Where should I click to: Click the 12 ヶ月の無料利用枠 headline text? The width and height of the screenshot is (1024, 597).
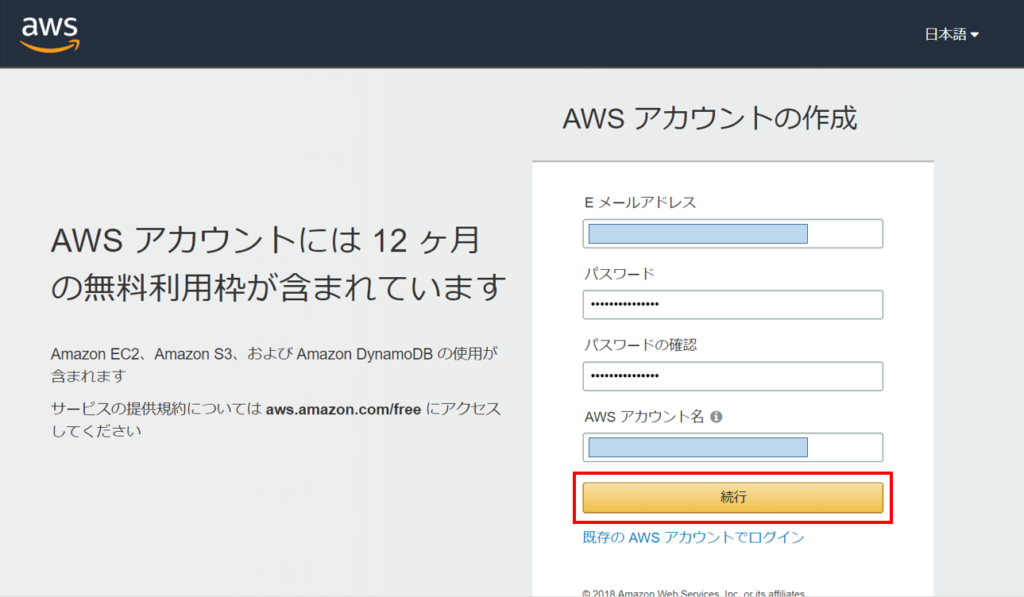tap(277, 265)
